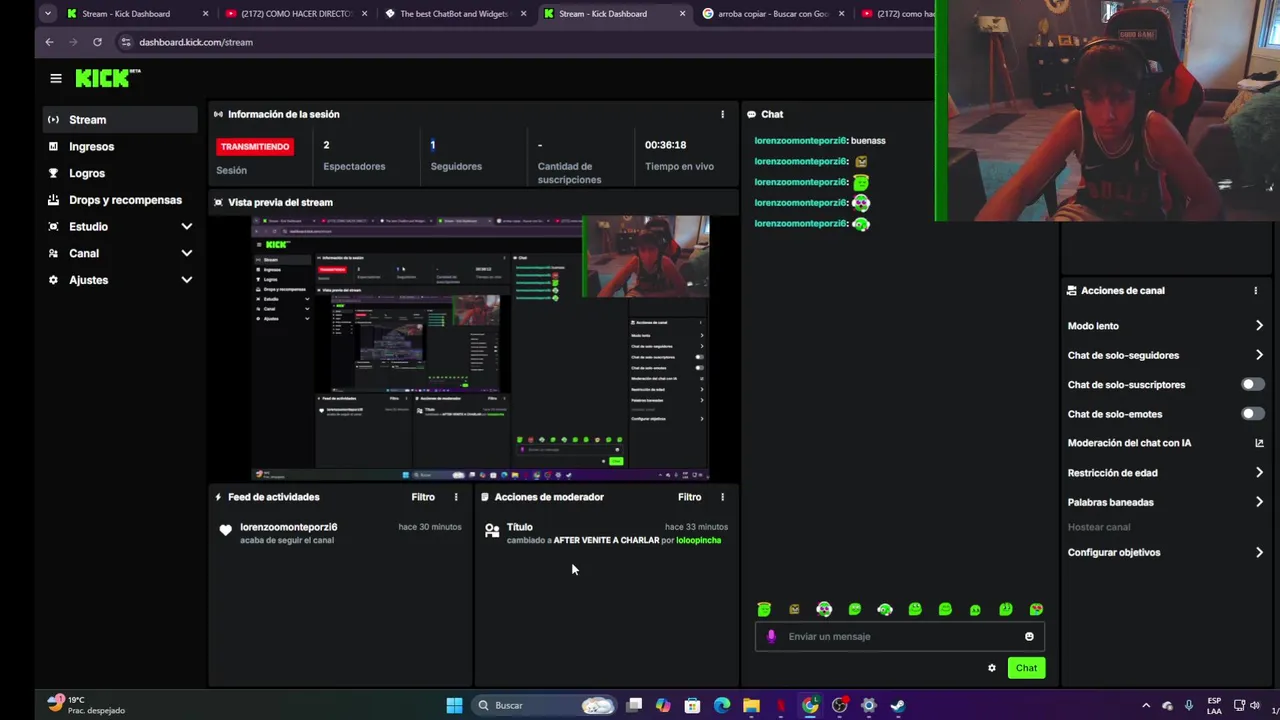Expand the Estudio sidebar section
The image size is (1280, 720).
[x=120, y=227]
